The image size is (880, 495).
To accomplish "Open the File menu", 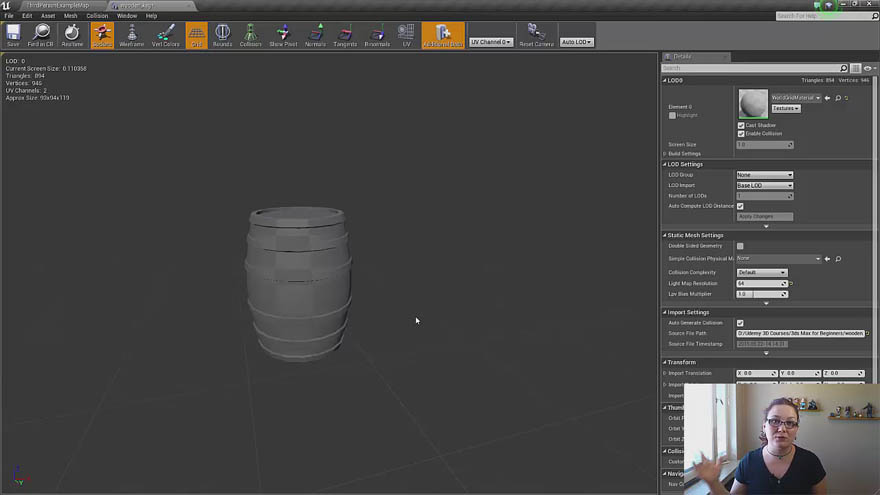I will pyautogui.click(x=9, y=16).
